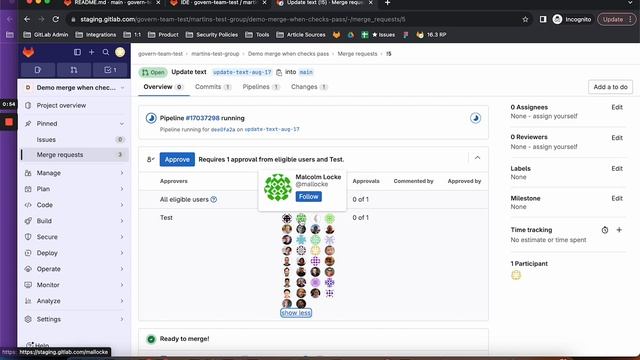Expand the Settings sidebar section
The image size is (640, 360).
[74, 319]
